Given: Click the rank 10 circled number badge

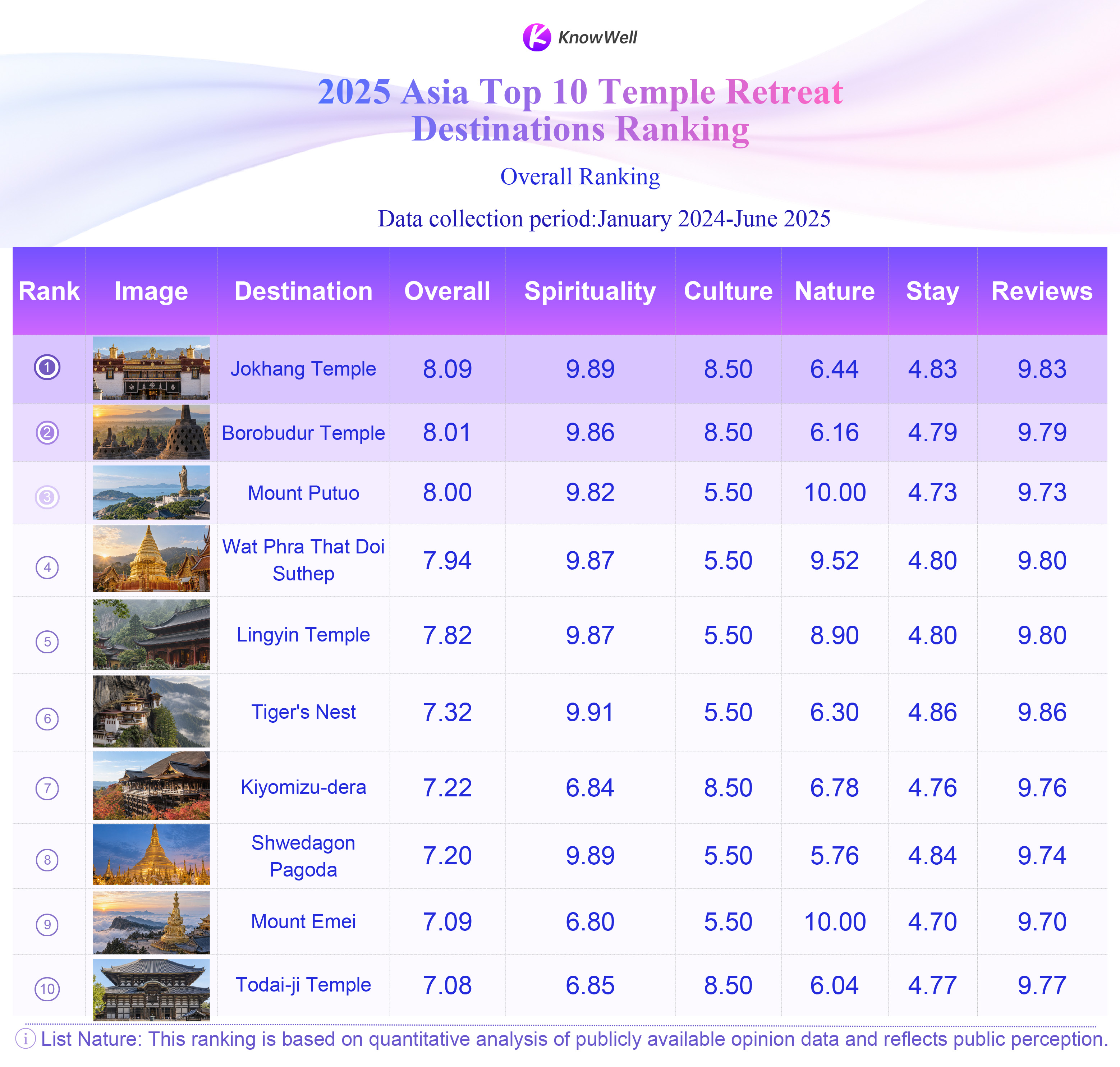Looking at the screenshot, I should point(47,989).
